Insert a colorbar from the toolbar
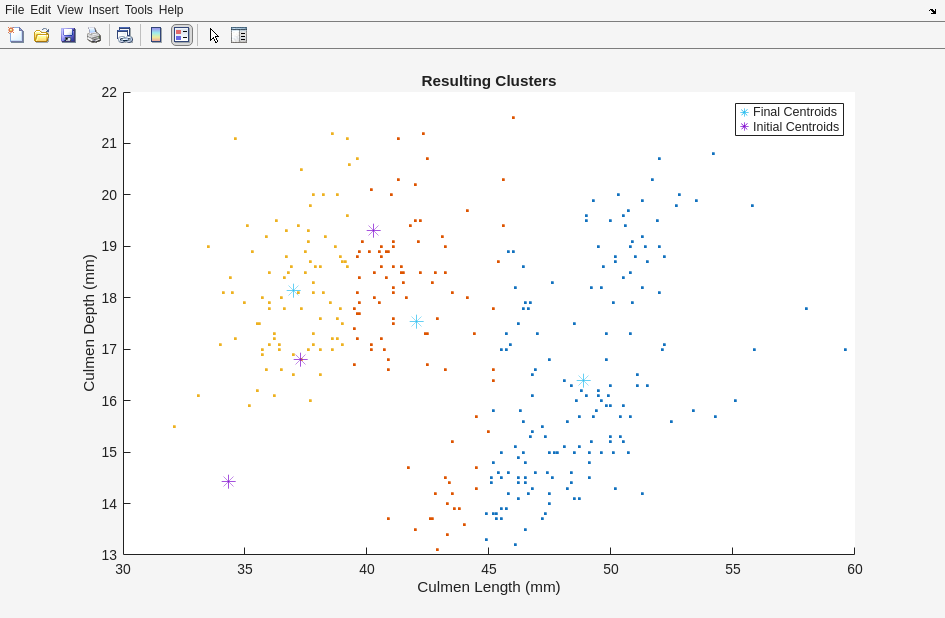Screen dimensions: 945x618 click(x=156, y=35)
